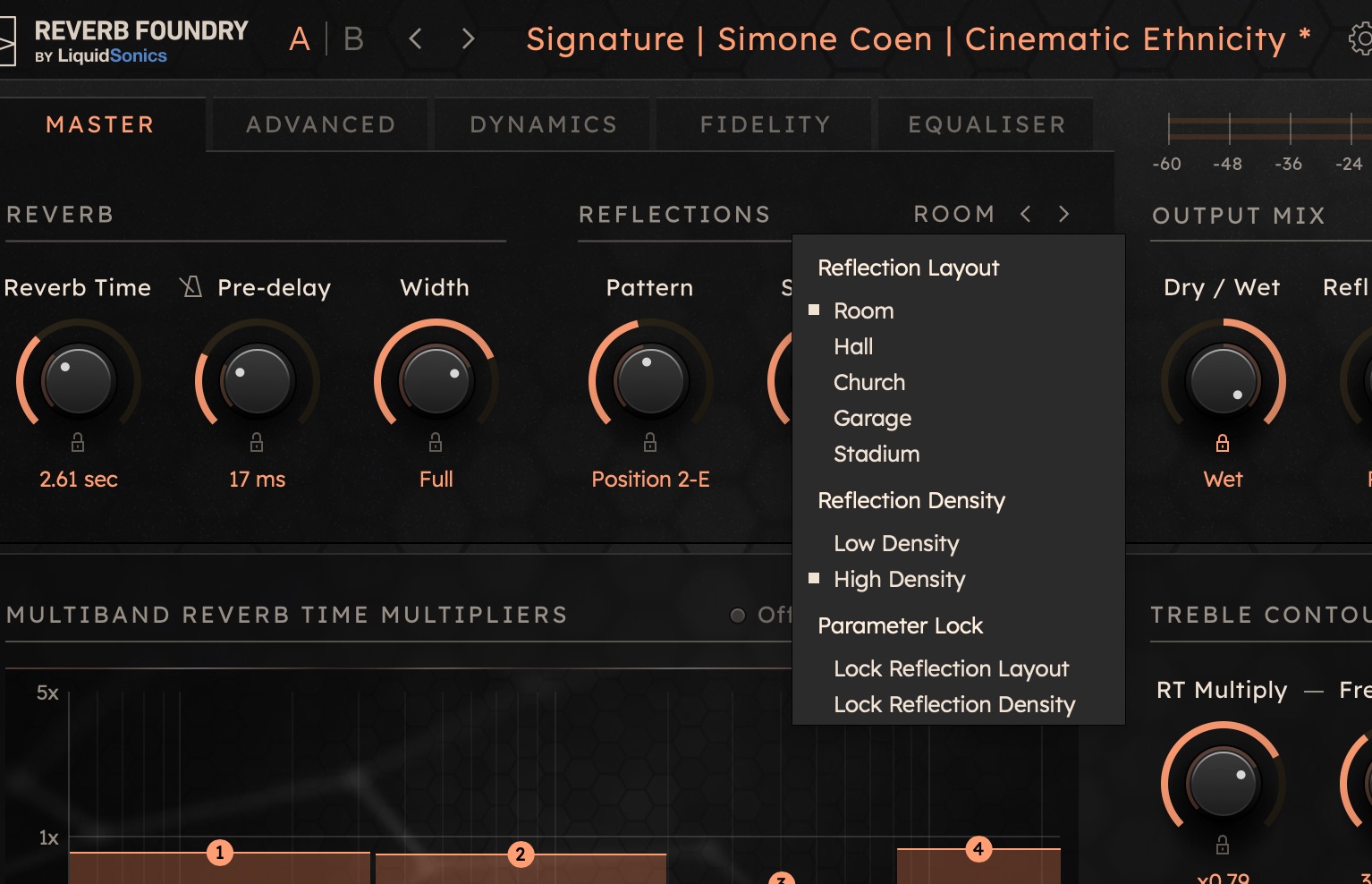Click the lock icon beneath Width knob
Image resolution: width=1372 pixels, height=884 pixels.
point(436,442)
